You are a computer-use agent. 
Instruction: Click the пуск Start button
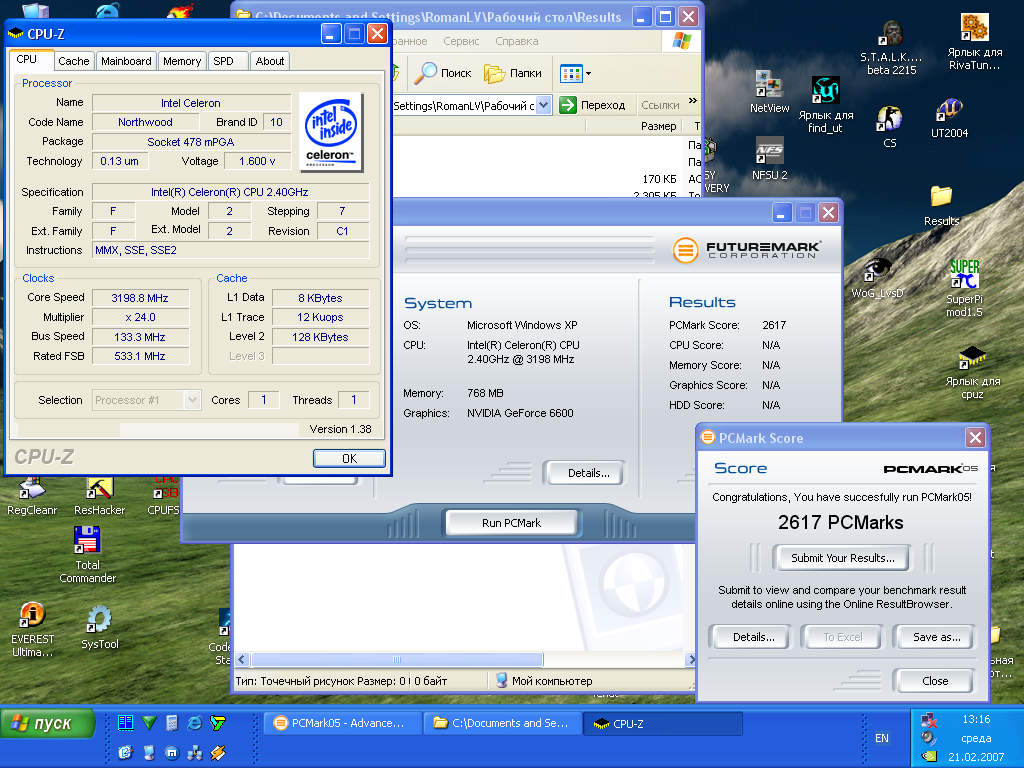48,723
